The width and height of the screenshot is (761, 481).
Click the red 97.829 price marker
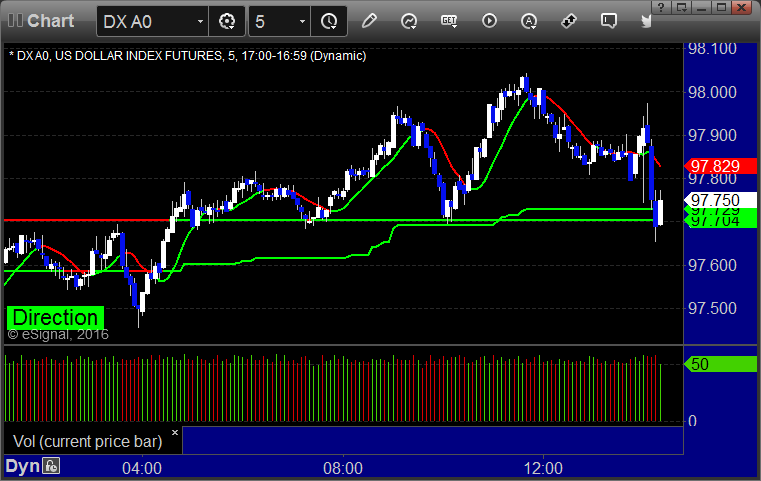[720, 166]
